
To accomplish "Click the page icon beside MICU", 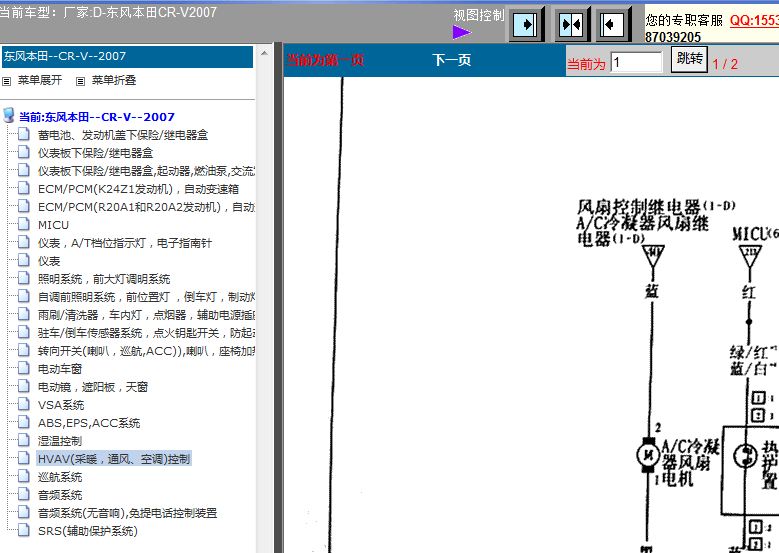I will [23, 224].
